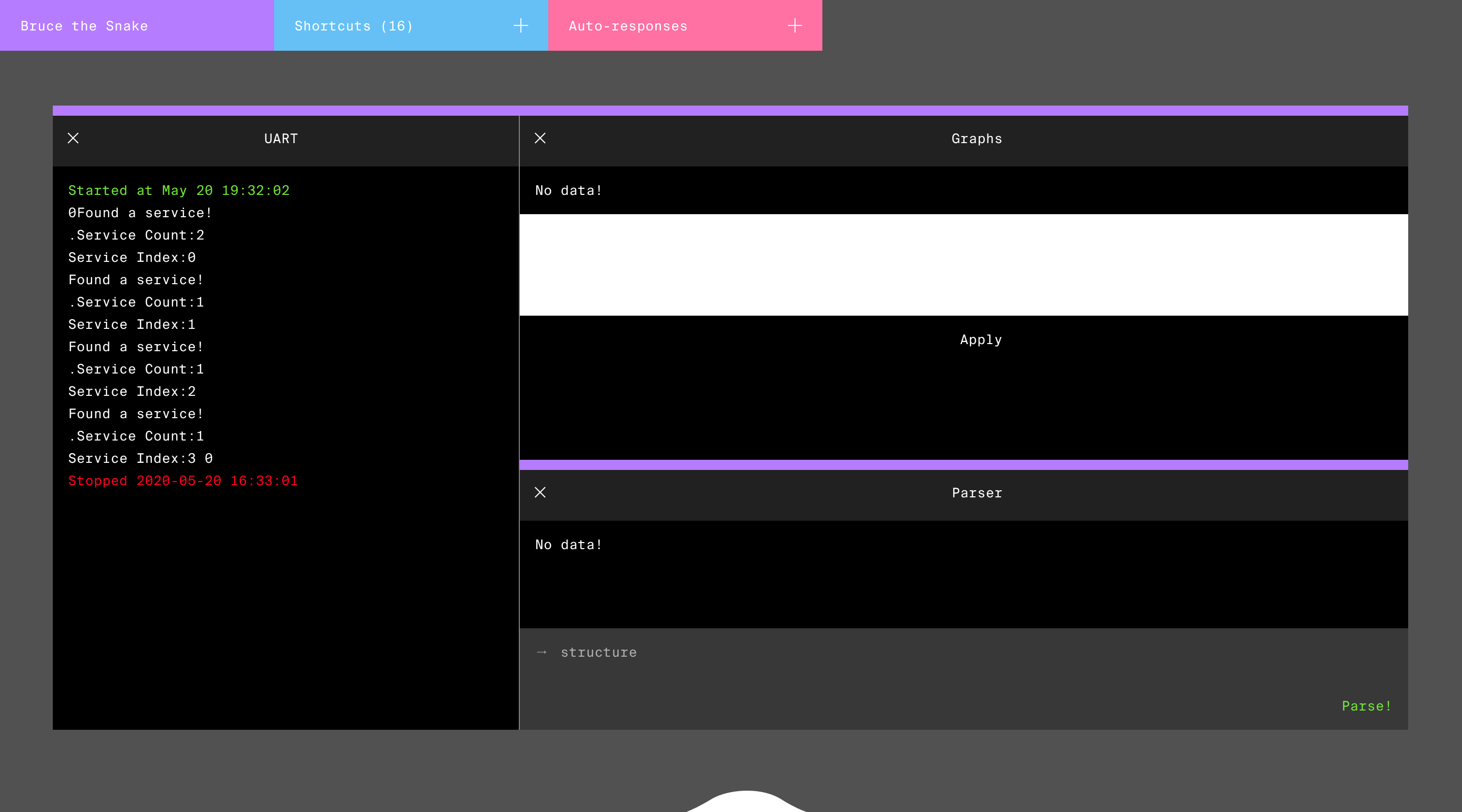Click the plus icon on Shortcuts tab
1462x812 pixels.
520,25
